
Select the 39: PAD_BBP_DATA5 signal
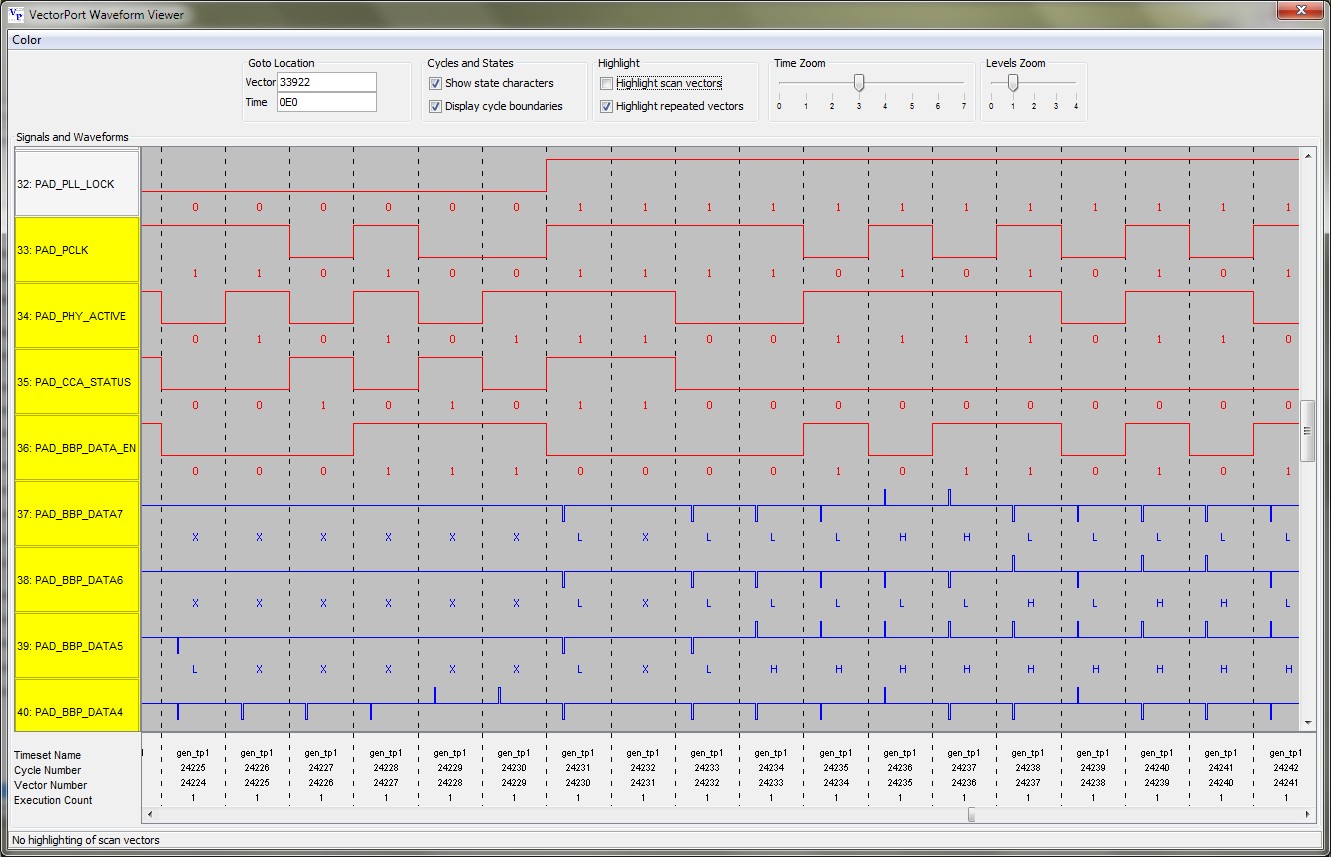click(76, 646)
